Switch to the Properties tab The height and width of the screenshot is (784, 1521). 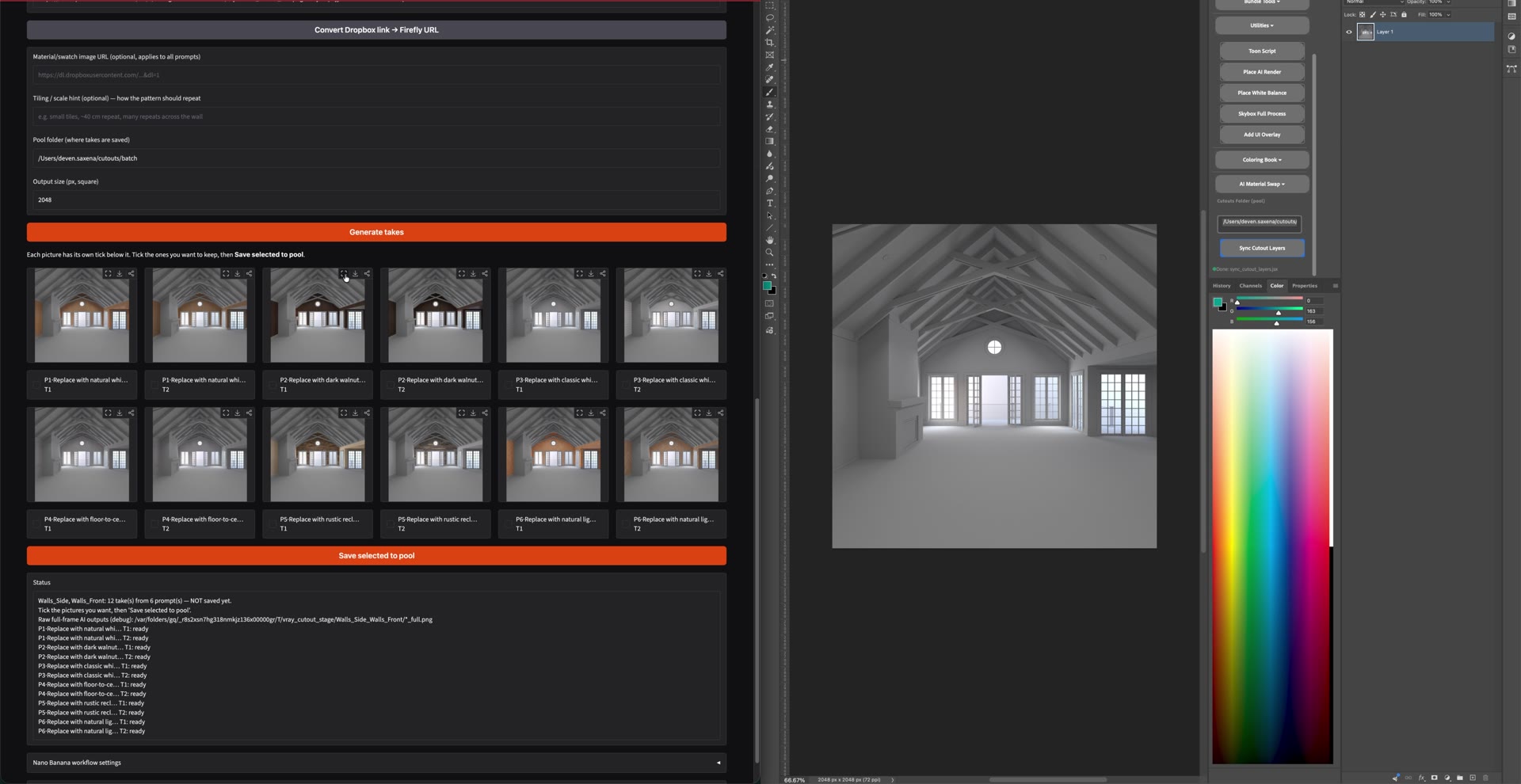pyautogui.click(x=1305, y=286)
